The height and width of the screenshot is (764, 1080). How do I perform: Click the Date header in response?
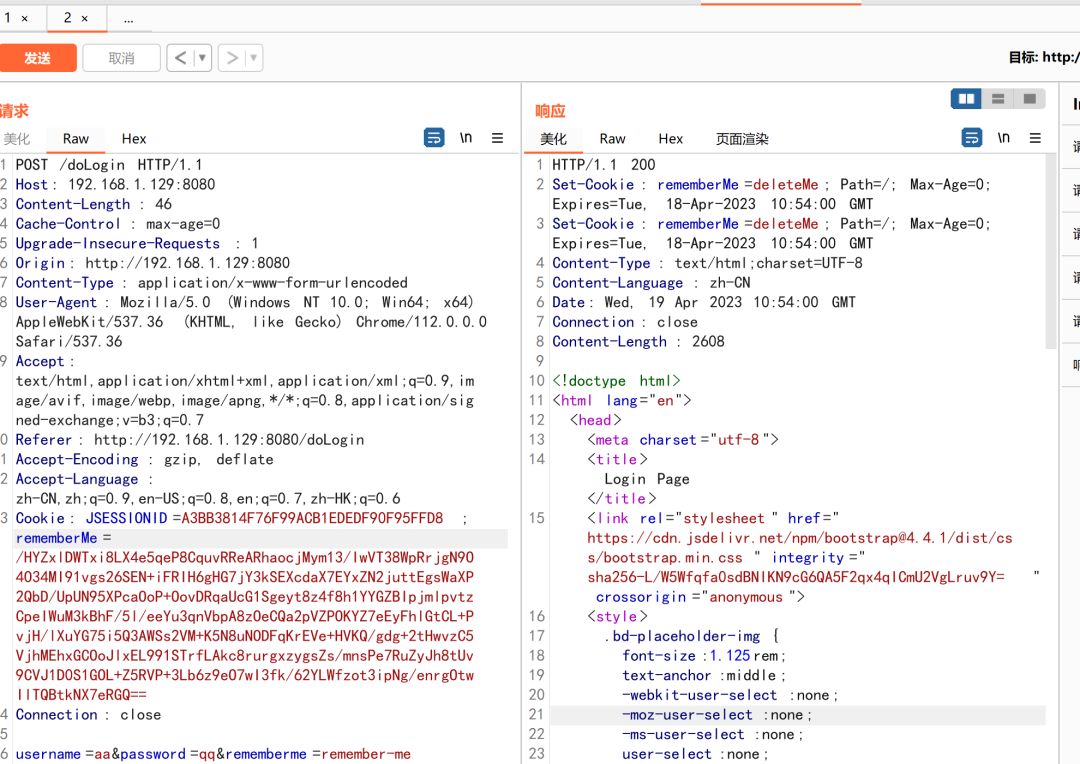(x=704, y=302)
